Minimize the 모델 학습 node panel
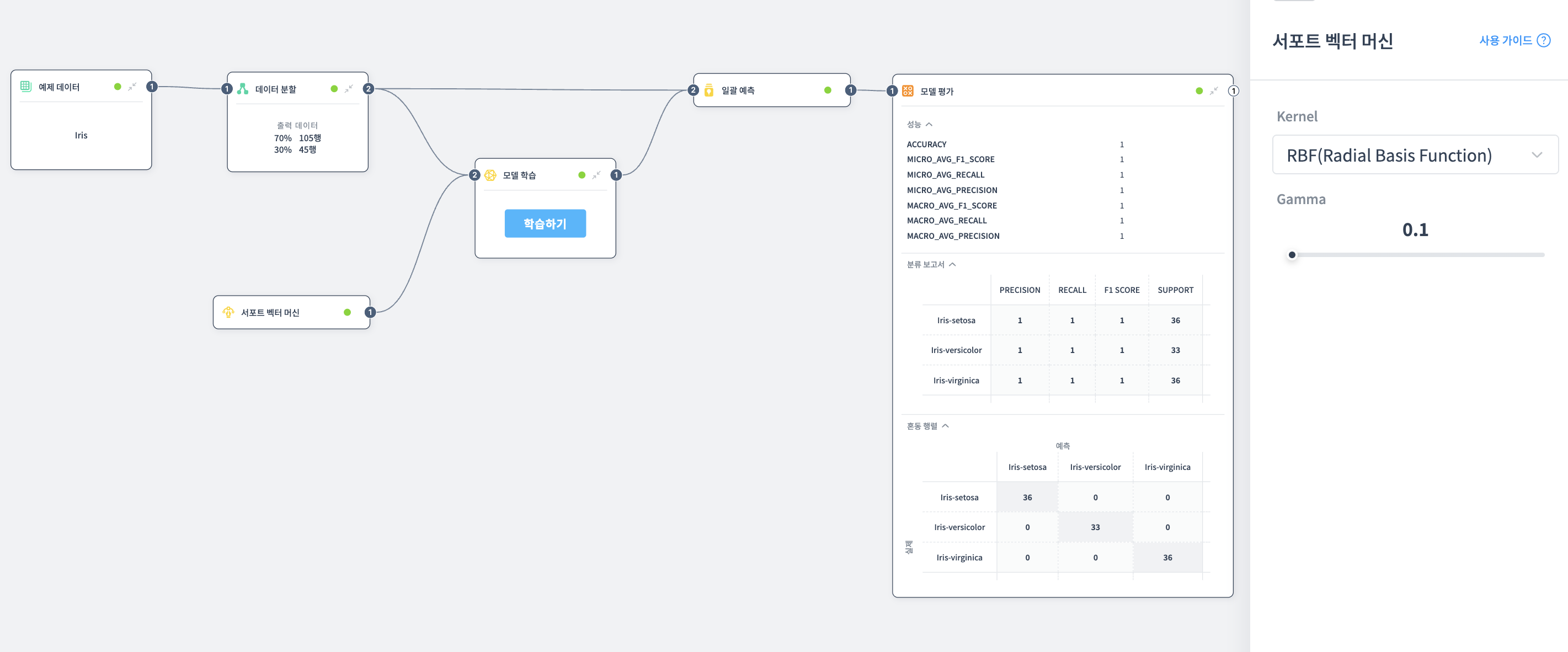 596,175
